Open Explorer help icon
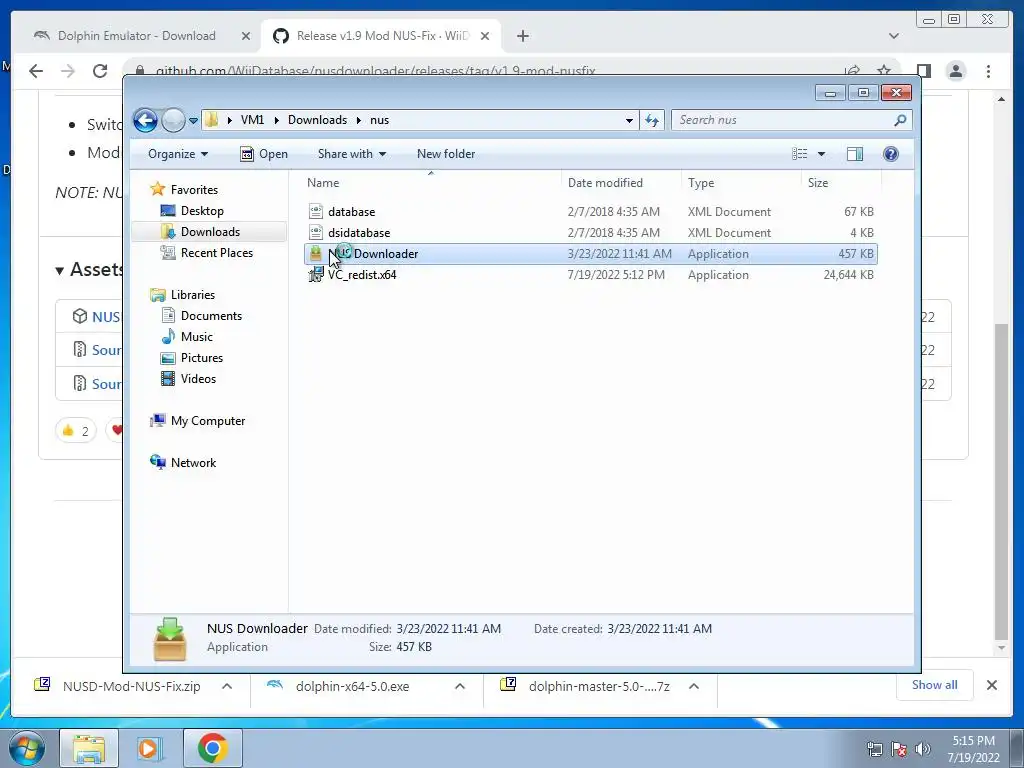The width and height of the screenshot is (1024, 768). point(890,153)
